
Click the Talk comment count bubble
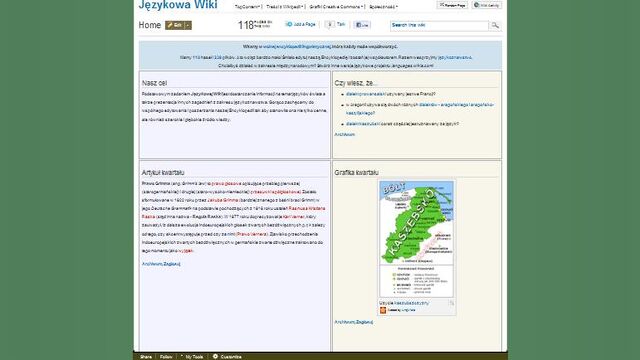330,24
